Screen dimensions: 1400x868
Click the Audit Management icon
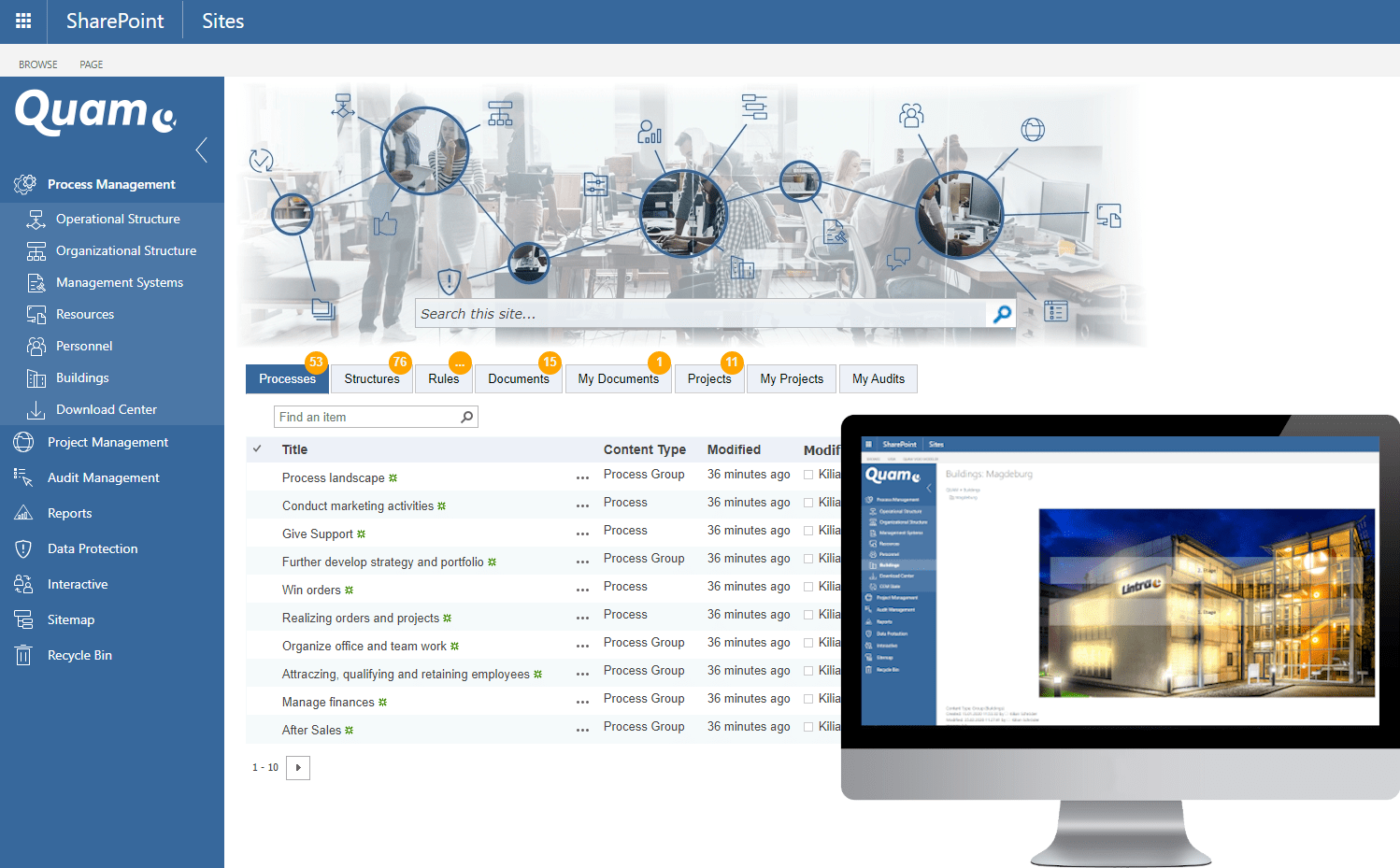(x=24, y=478)
